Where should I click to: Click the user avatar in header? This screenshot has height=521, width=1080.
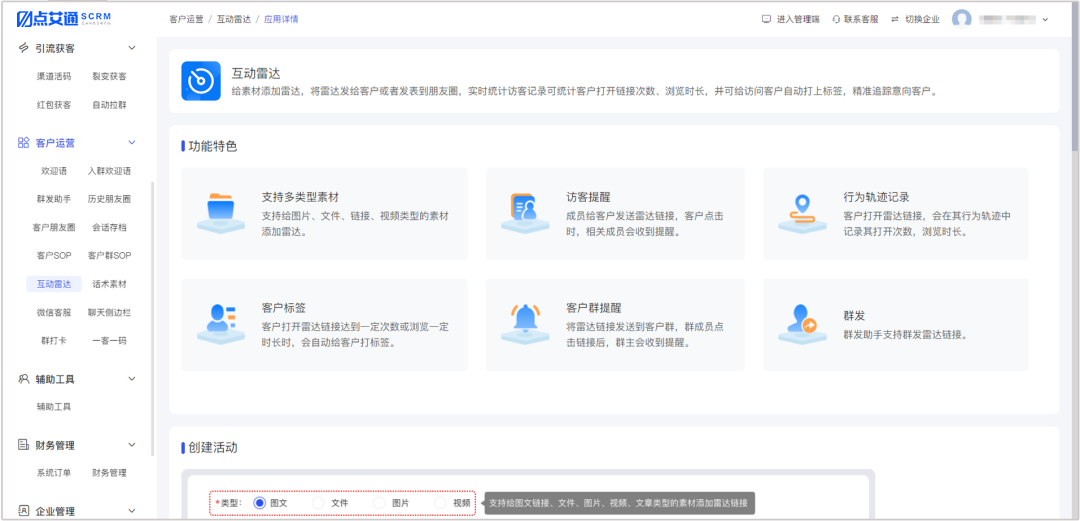[962, 19]
